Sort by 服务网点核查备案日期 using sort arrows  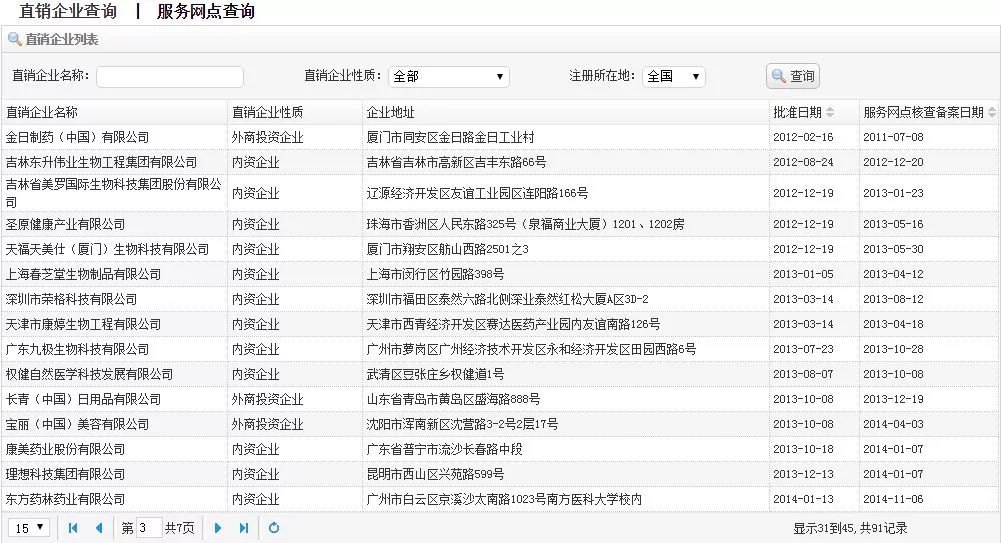[x=991, y=112]
